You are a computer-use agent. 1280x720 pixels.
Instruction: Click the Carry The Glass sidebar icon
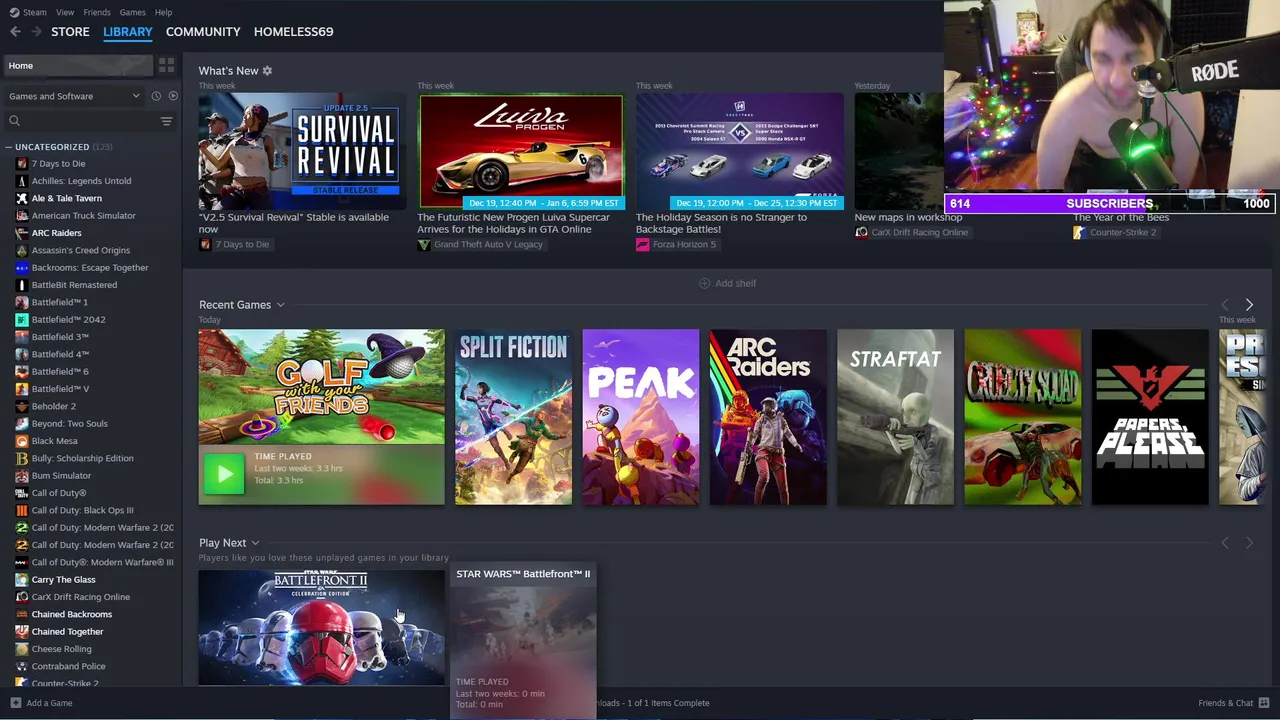pos(21,580)
